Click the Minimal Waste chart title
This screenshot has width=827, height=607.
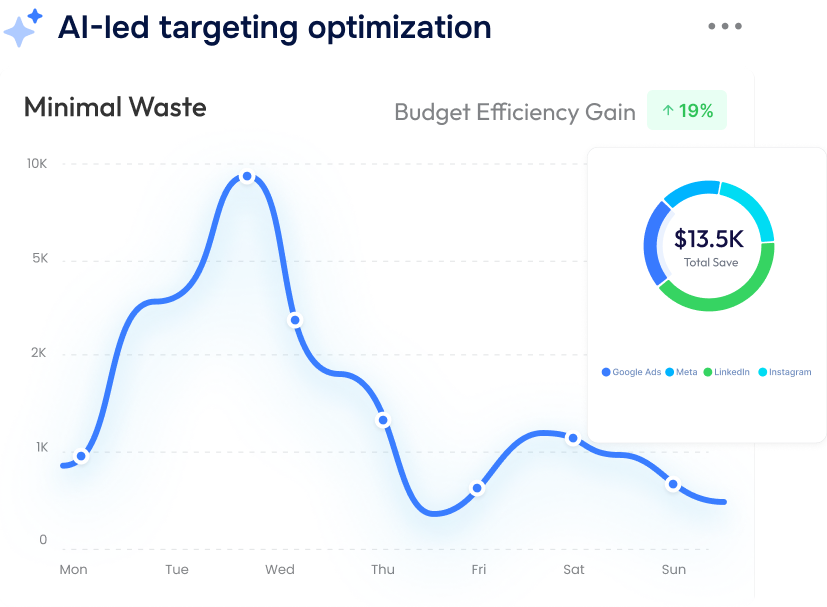(x=115, y=107)
